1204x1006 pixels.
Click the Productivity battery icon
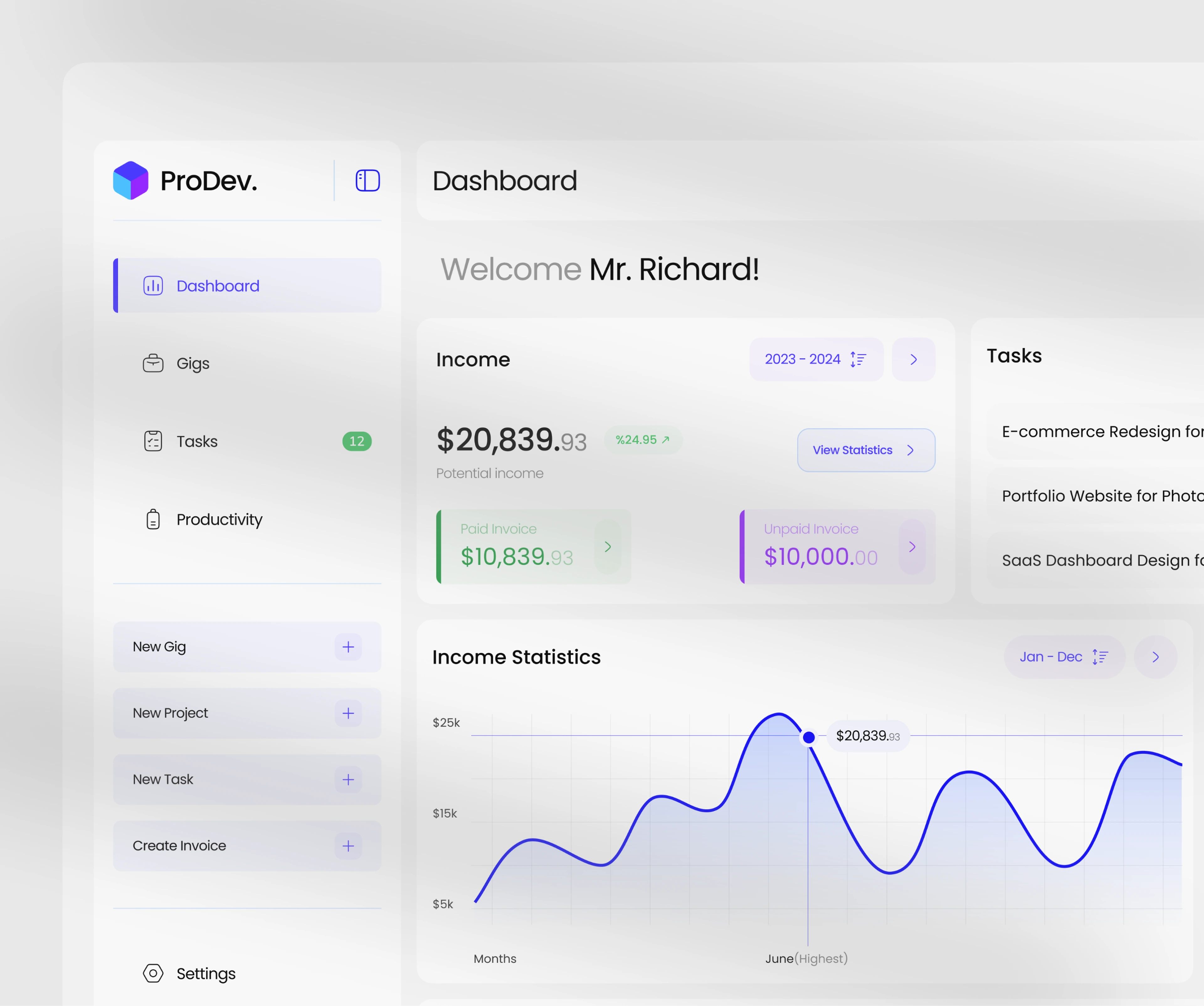pyautogui.click(x=153, y=519)
